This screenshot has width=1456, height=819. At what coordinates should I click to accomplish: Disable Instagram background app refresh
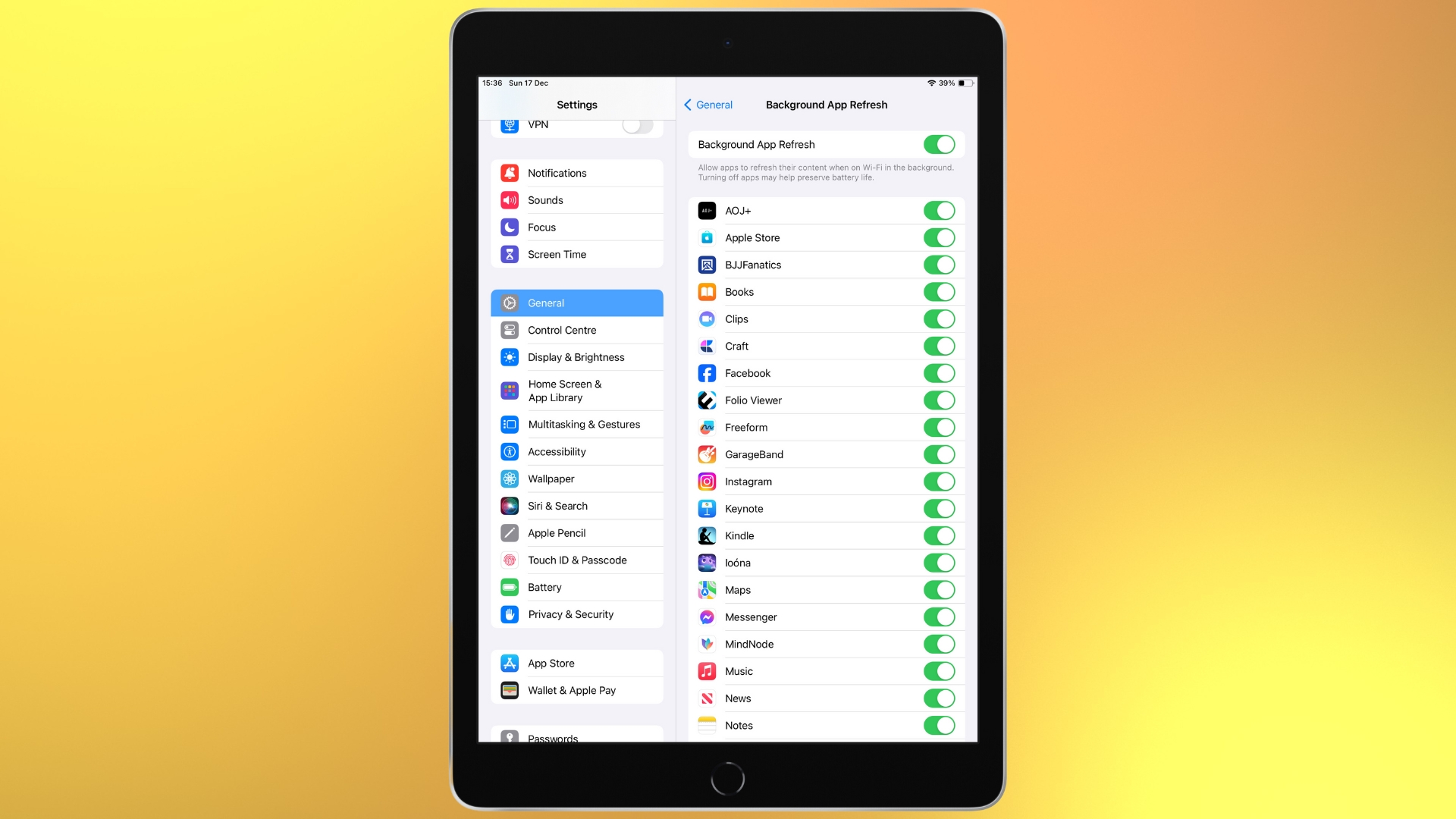pos(938,481)
